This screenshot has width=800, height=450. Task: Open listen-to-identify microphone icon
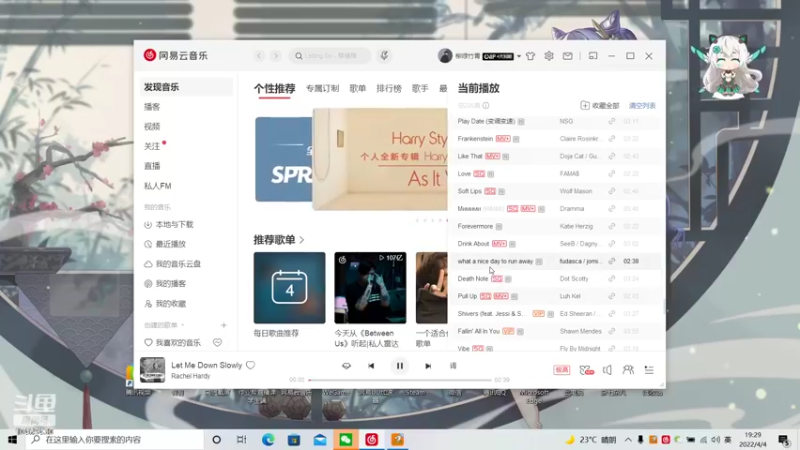point(384,56)
